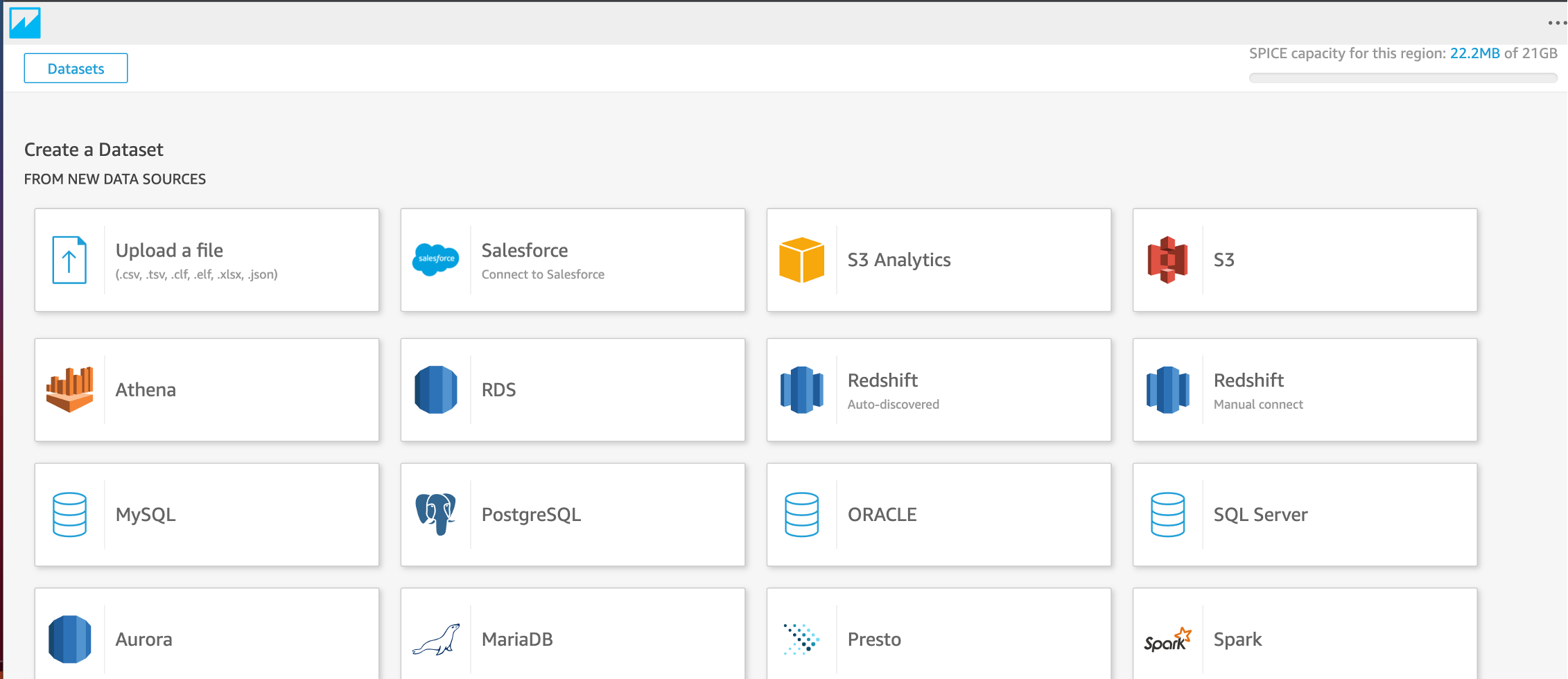Viewport: 1568px width, 679px height.
Task: Click the SQL Server database icon
Action: click(x=1168, y=515)
